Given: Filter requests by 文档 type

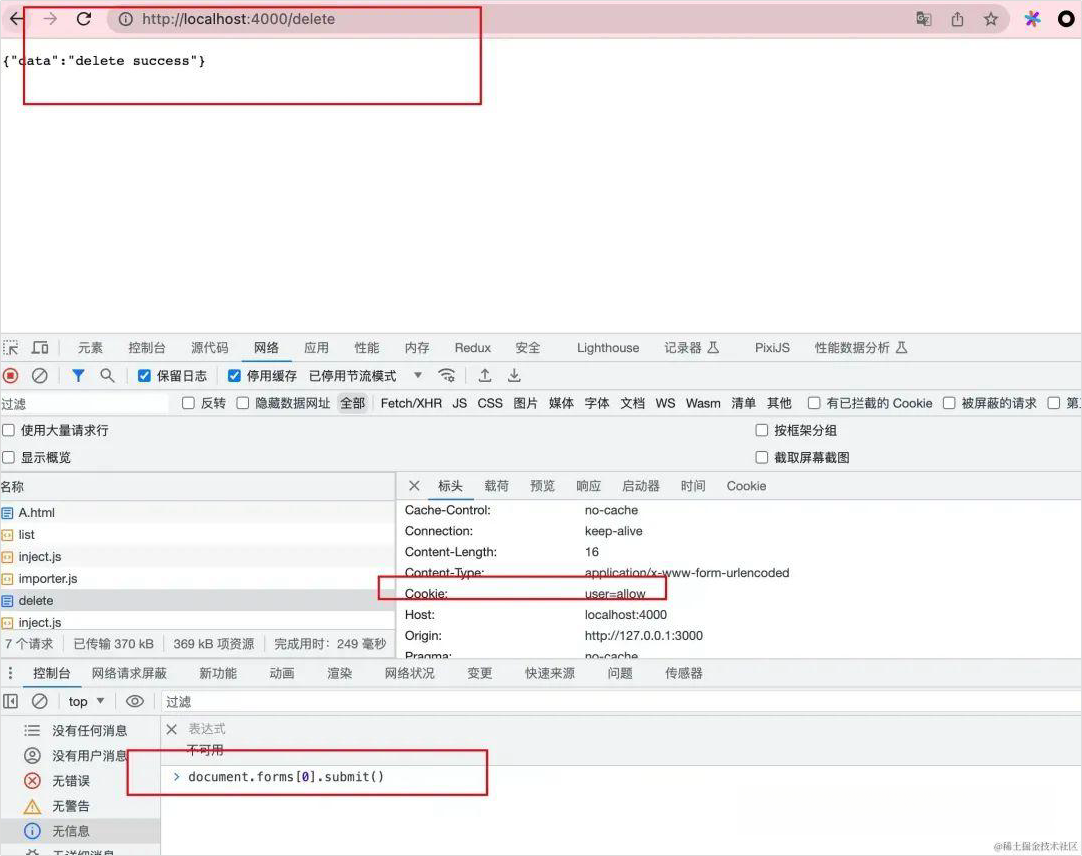Looking at the screenshot, I should [633, 403].
